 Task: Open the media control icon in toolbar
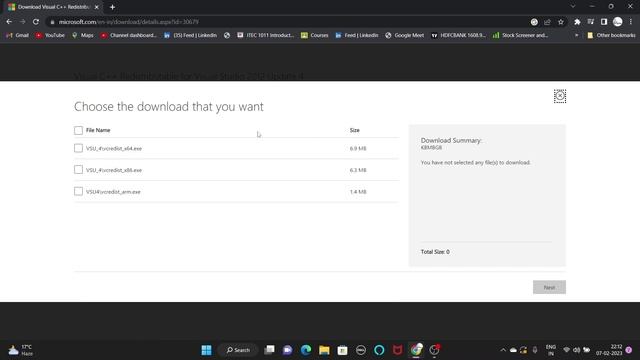(591, 22)
